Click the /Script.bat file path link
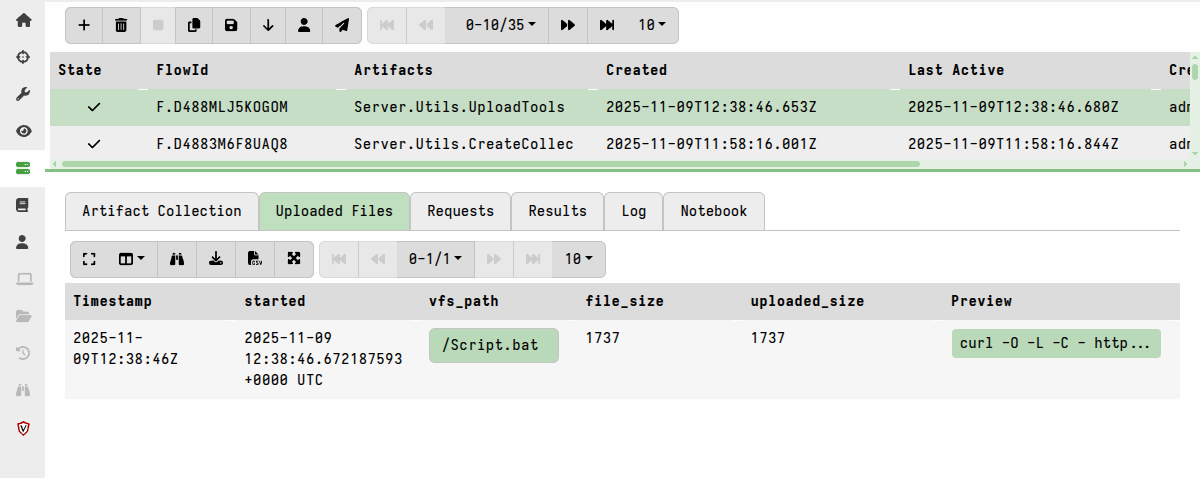Viewport: 1200px width, 478px height. click(493, 345)
